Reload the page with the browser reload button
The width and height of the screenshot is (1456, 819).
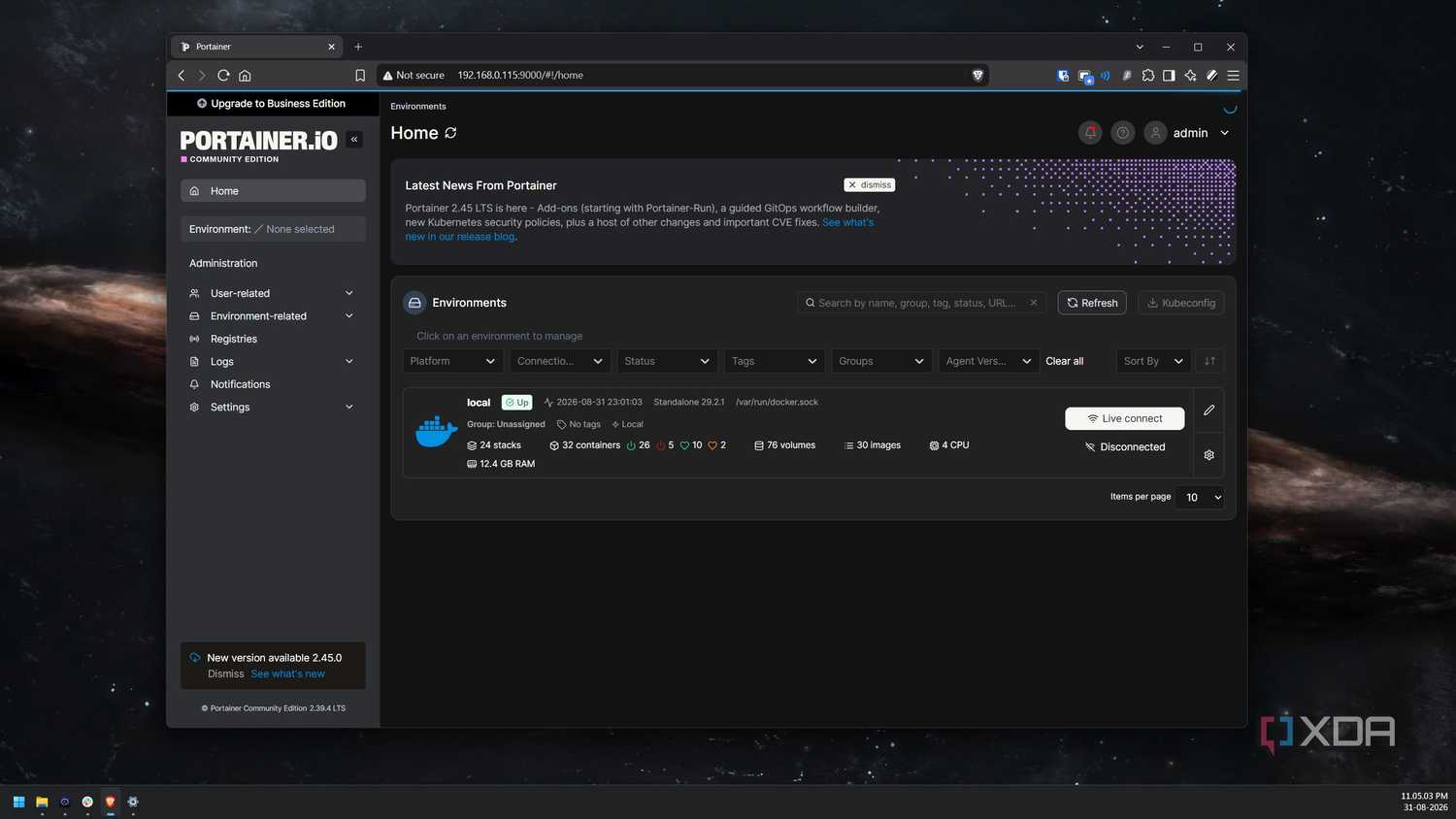coord(223,75)
